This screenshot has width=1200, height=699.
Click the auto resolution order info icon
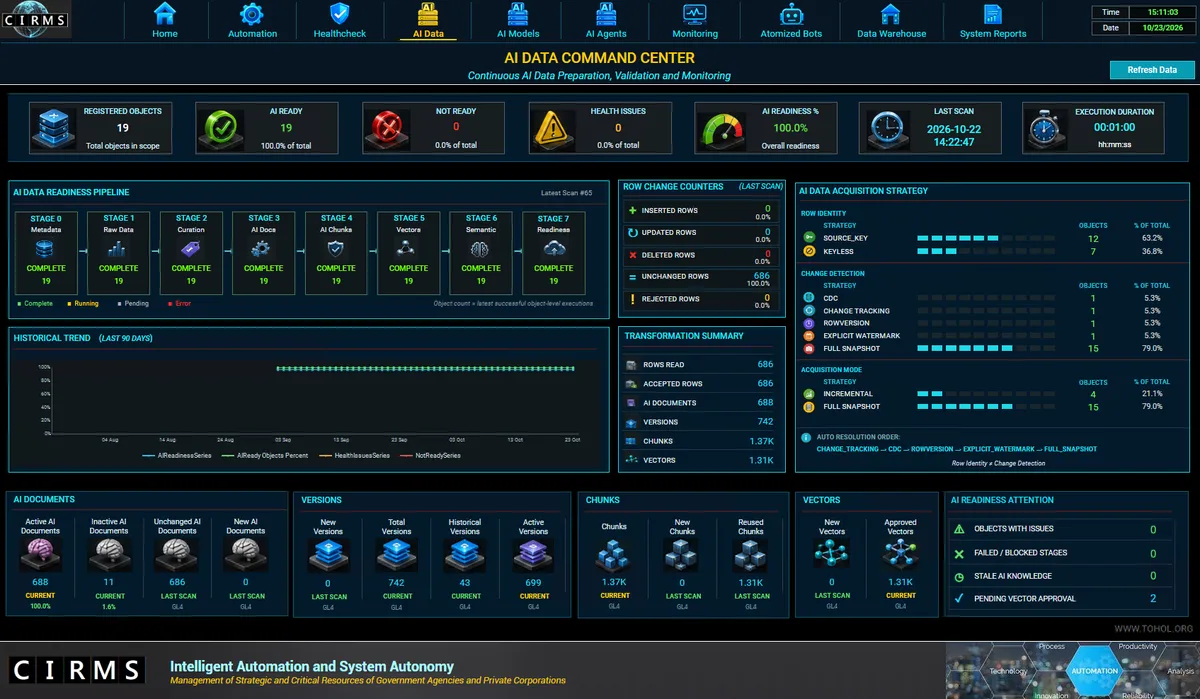[806, 437]
